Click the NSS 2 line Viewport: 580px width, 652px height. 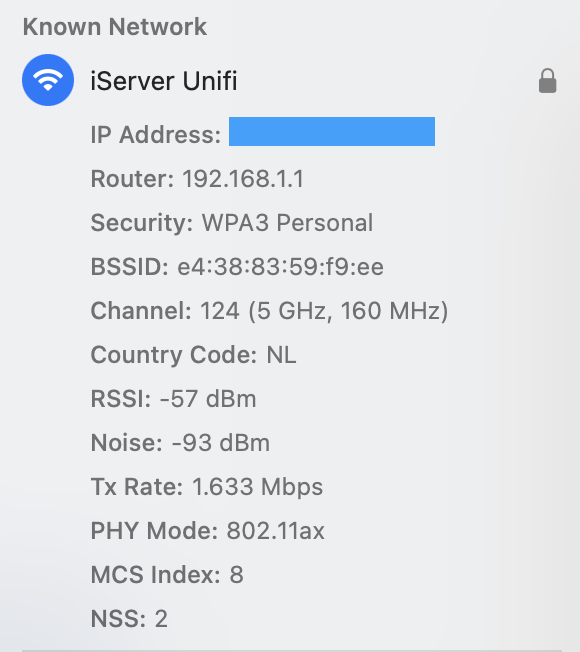[129, 619]
